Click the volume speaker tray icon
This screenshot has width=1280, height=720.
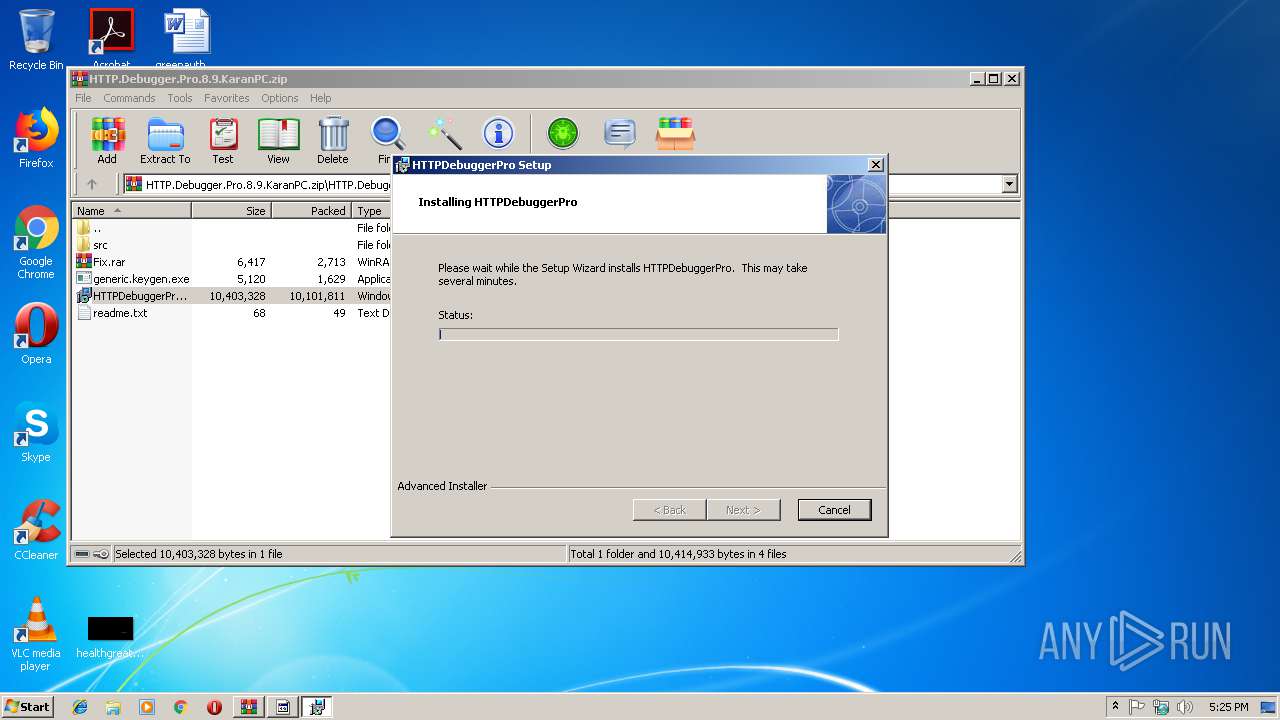(x=1185, y=707)
